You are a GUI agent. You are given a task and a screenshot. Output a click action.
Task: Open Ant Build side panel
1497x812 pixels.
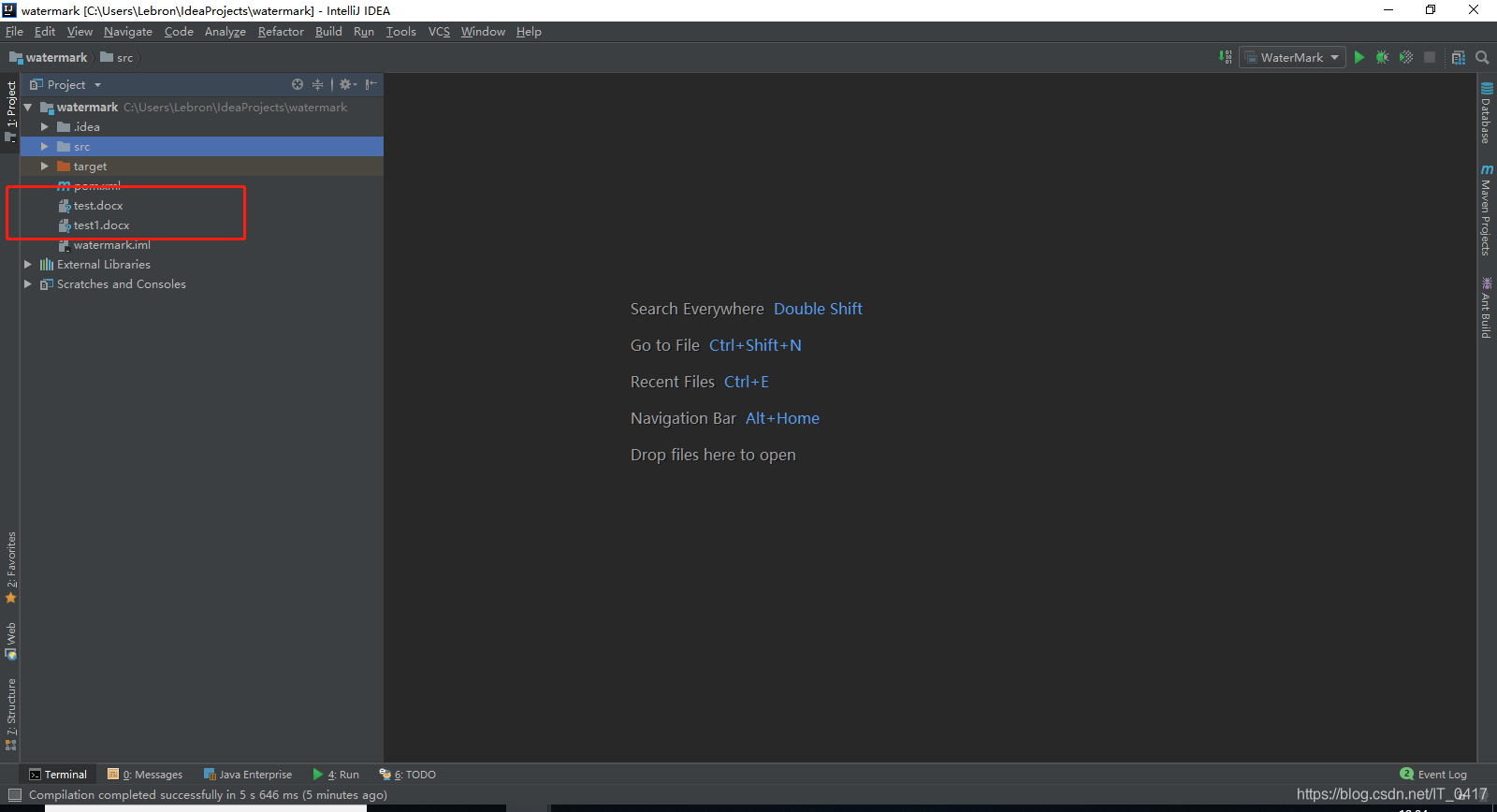(x=1487, y=307)
